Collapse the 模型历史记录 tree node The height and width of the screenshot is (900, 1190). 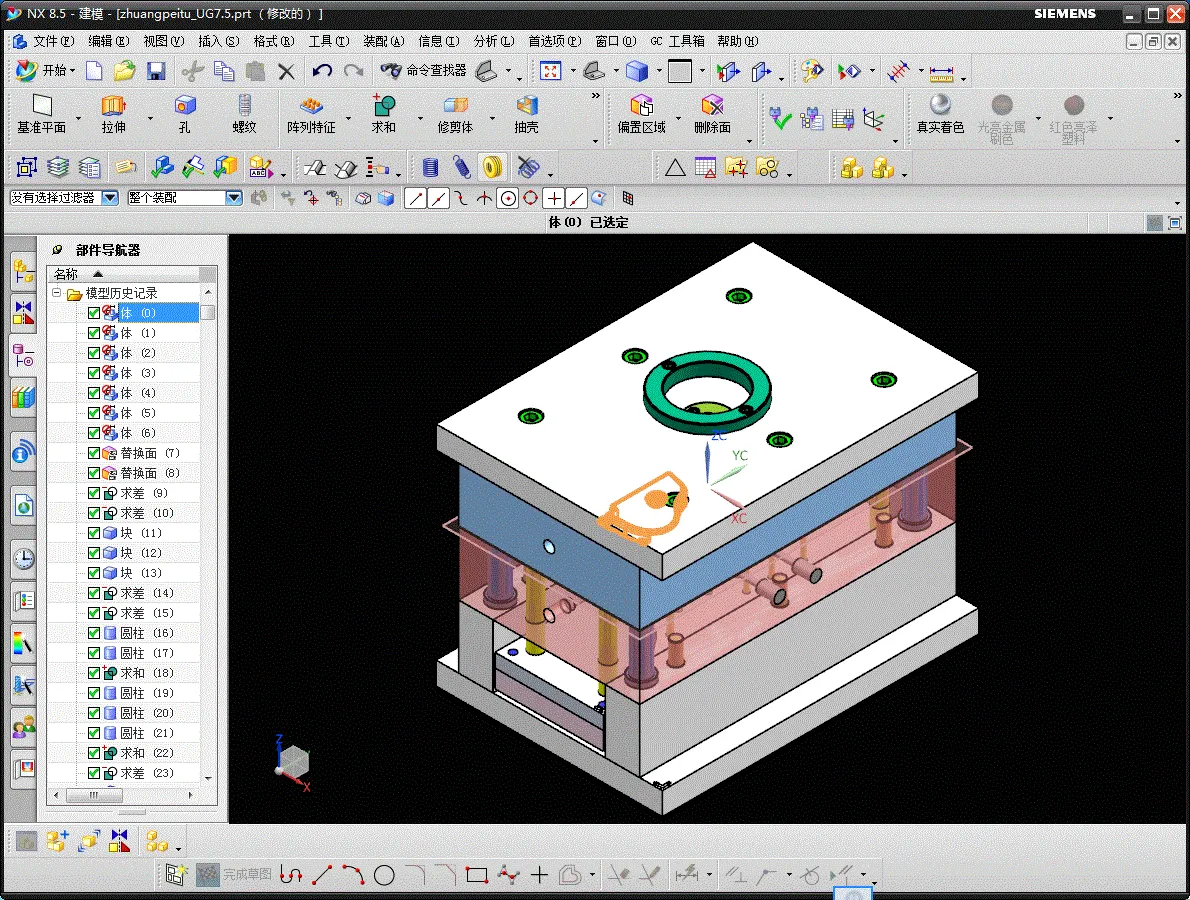(57, 293)
